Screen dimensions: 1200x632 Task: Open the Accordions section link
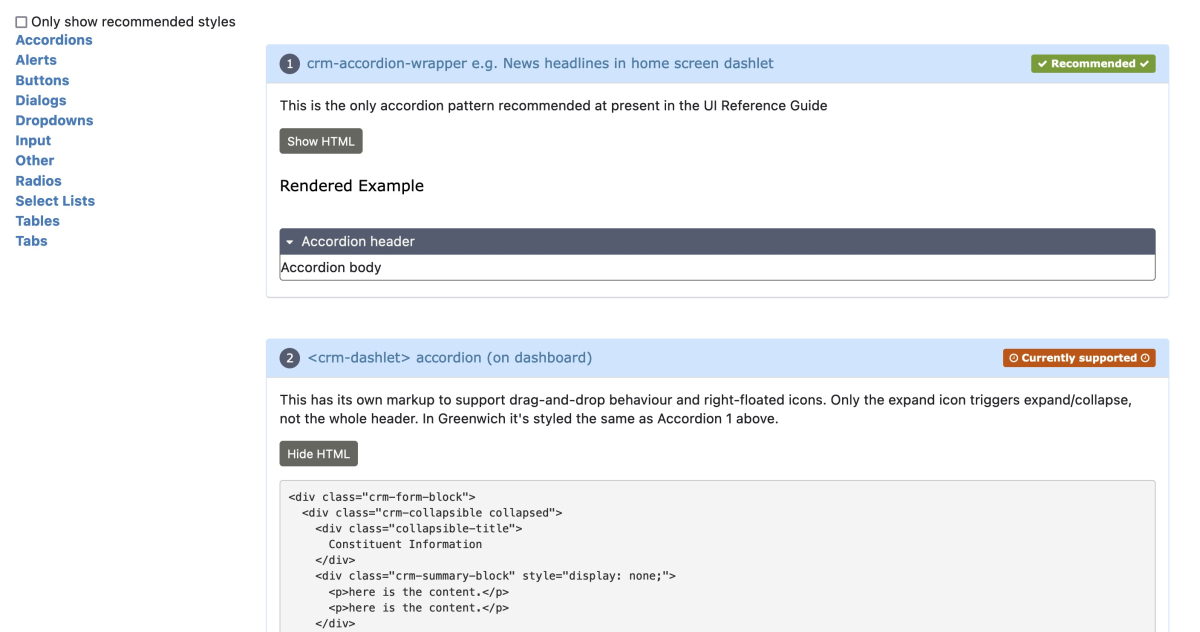pos(54,40)
